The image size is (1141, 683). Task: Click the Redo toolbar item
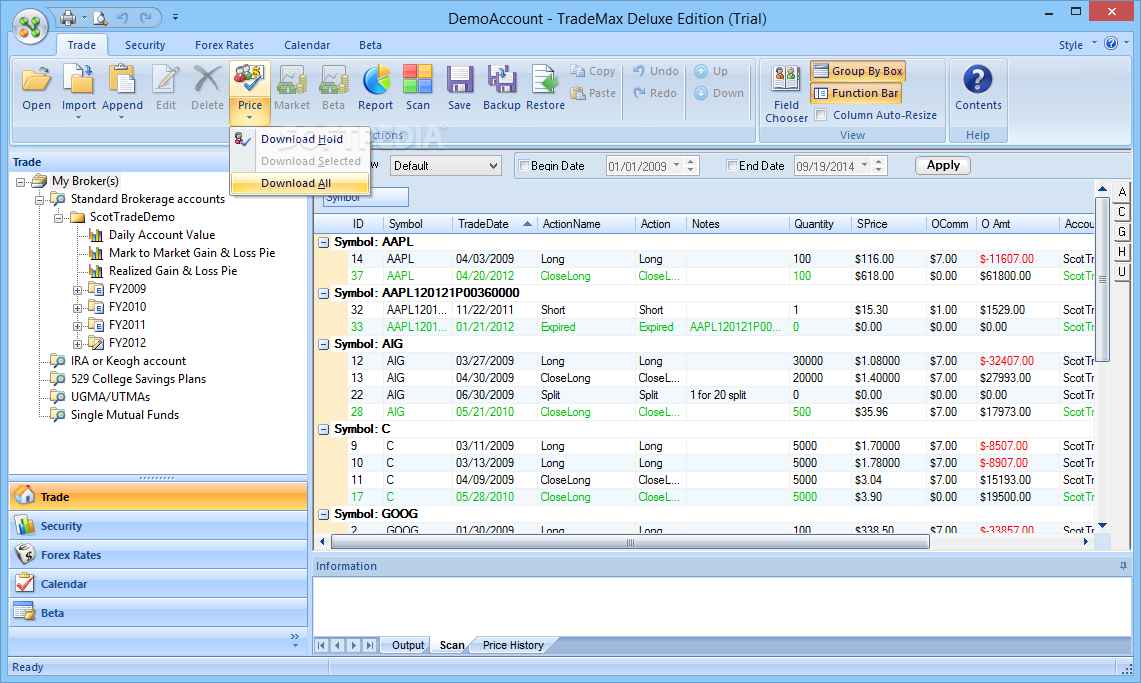pyautogui.click(x=655, y=93)
